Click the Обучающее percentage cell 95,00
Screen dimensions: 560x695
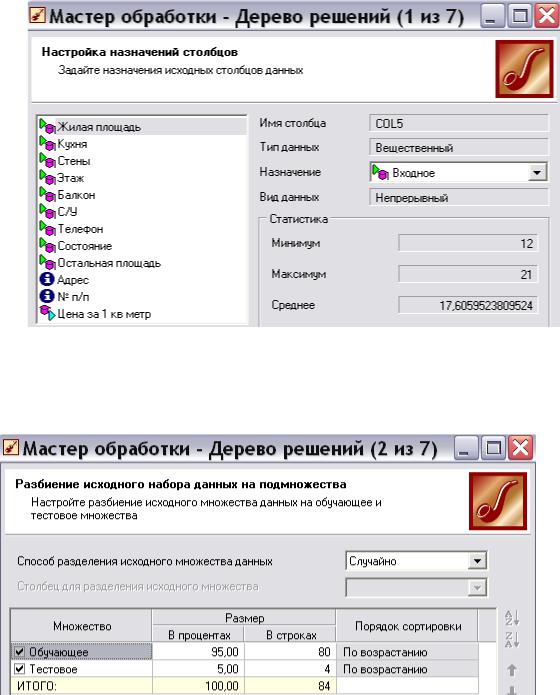tap(198, 652)
